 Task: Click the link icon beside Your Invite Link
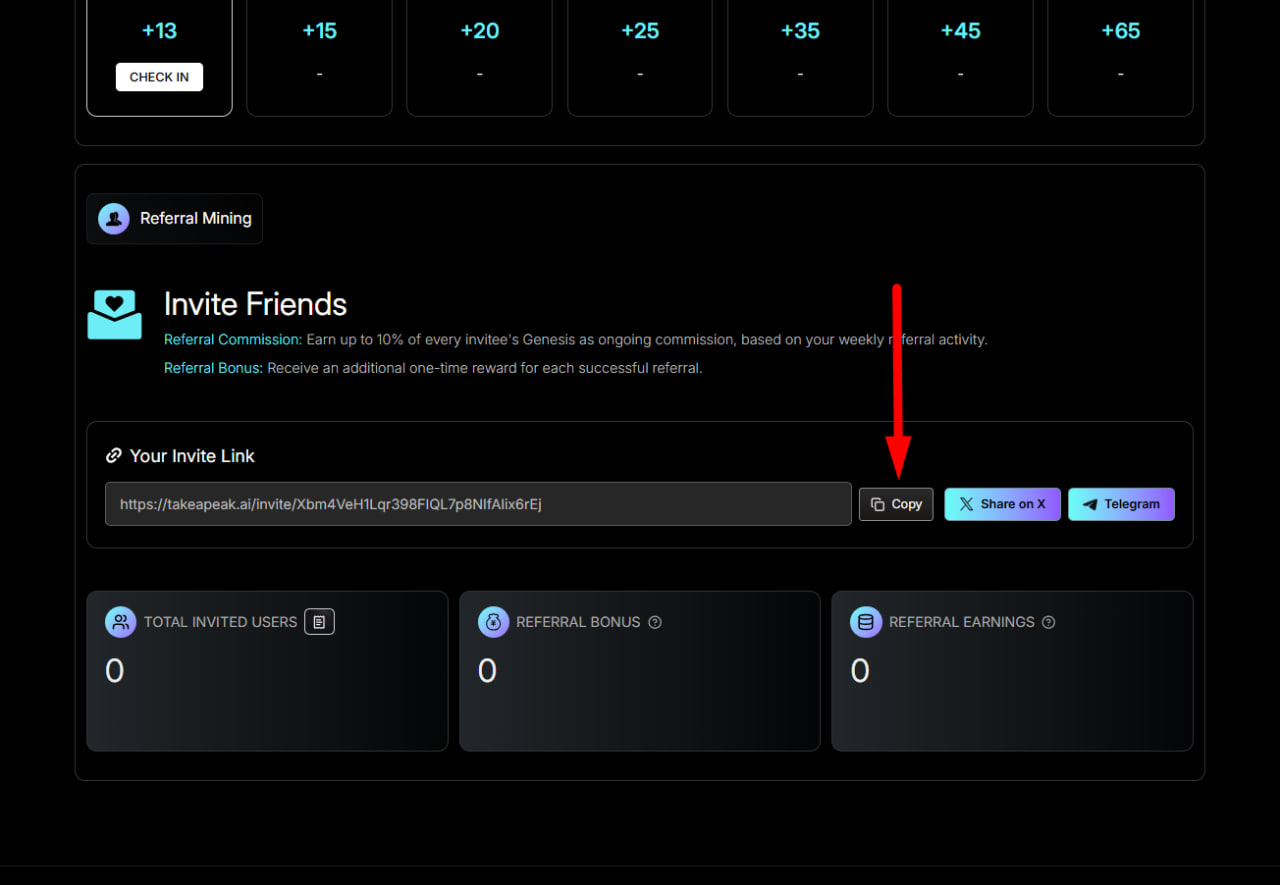(113, 456)
